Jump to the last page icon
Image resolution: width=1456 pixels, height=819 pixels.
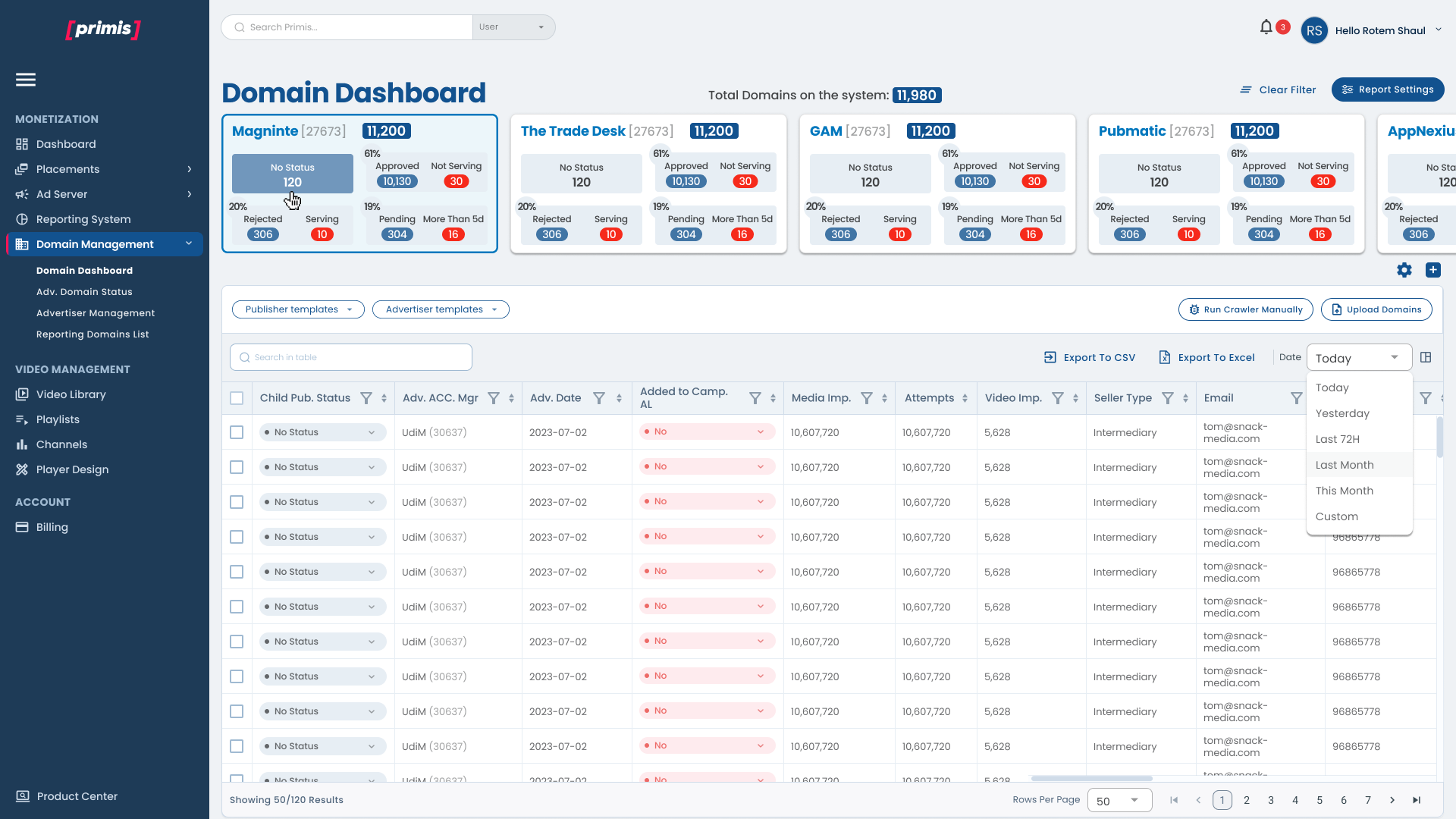1417,800
